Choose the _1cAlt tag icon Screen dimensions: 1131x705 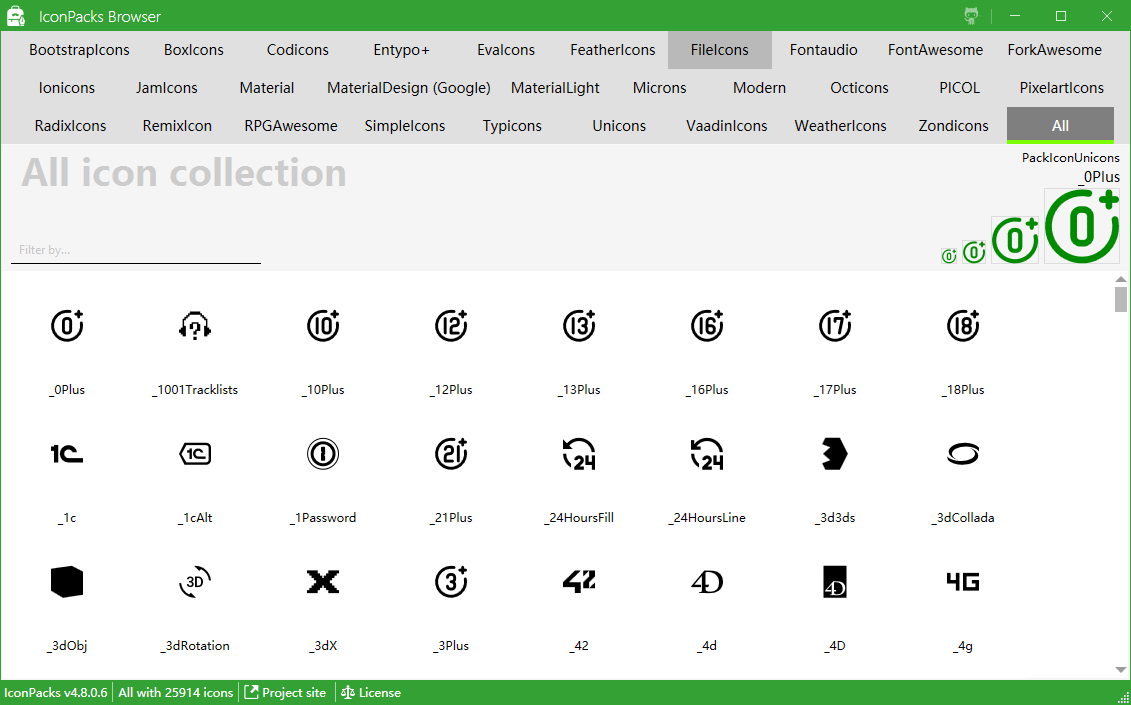pyautogui.click(x=195, y=454)
